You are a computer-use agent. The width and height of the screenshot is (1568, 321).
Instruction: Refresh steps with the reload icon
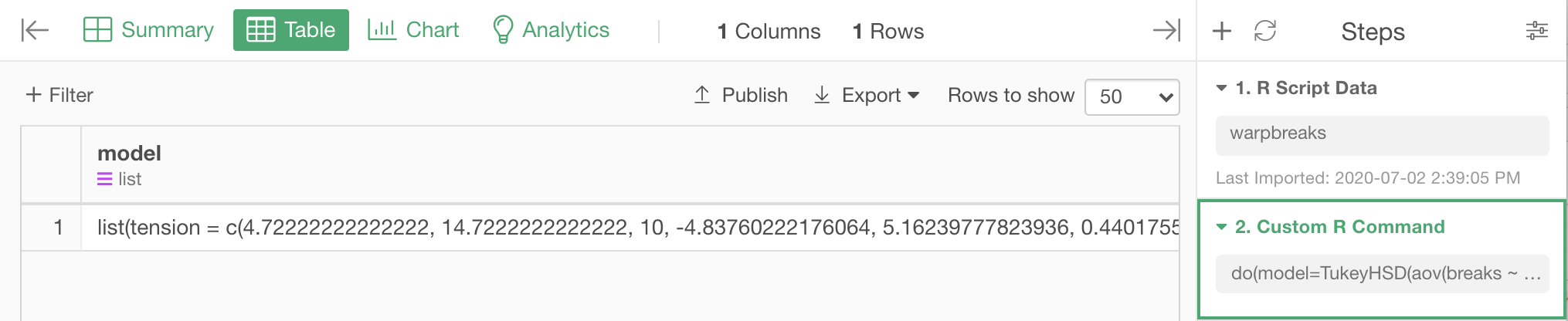1265,31
